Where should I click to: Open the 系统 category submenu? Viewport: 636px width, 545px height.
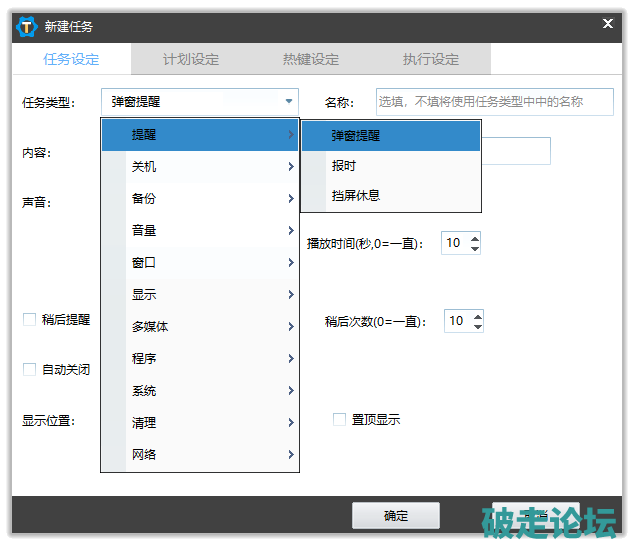tap(200, 391)
